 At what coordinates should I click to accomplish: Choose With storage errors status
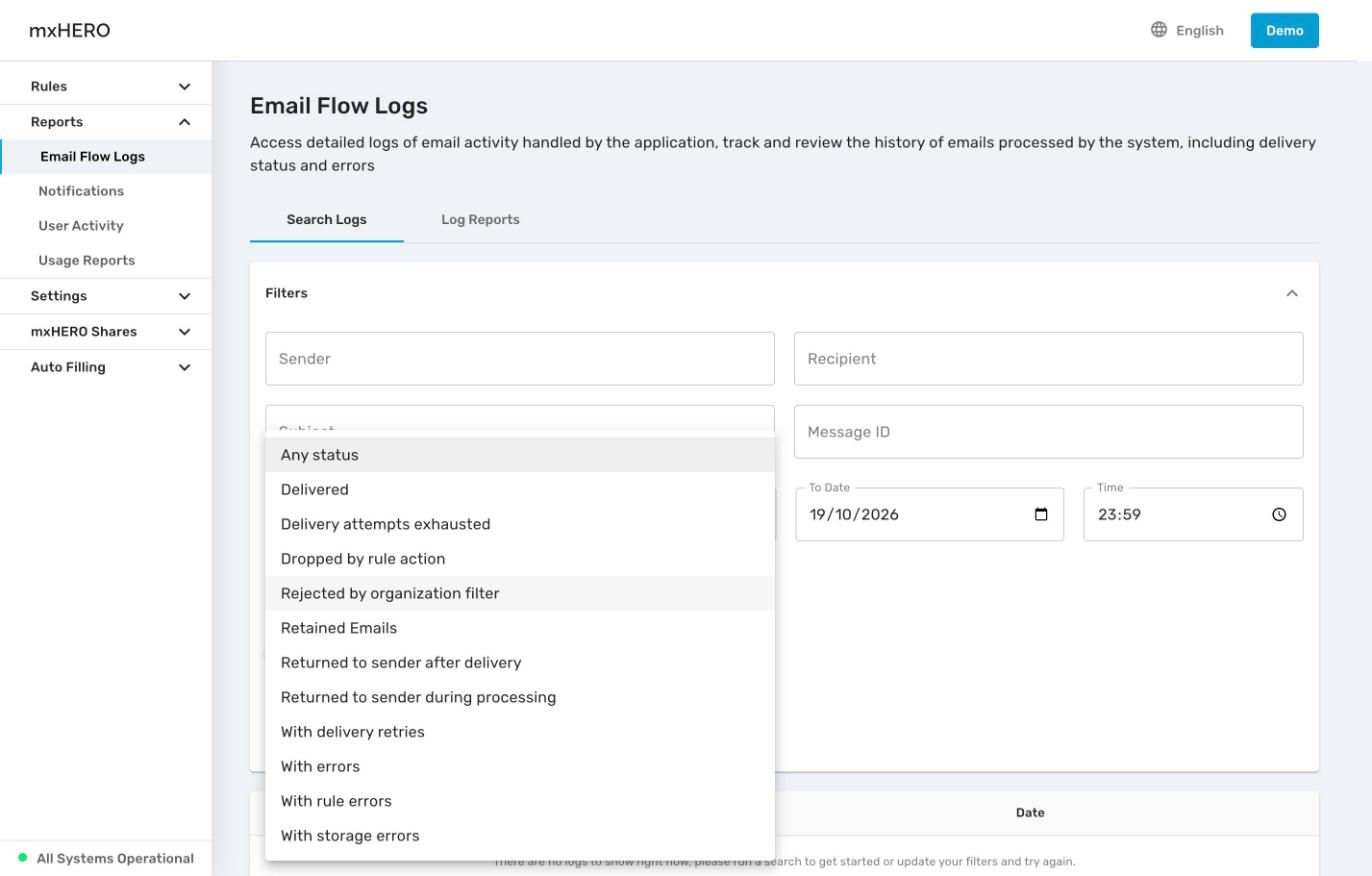click(520, 836)
